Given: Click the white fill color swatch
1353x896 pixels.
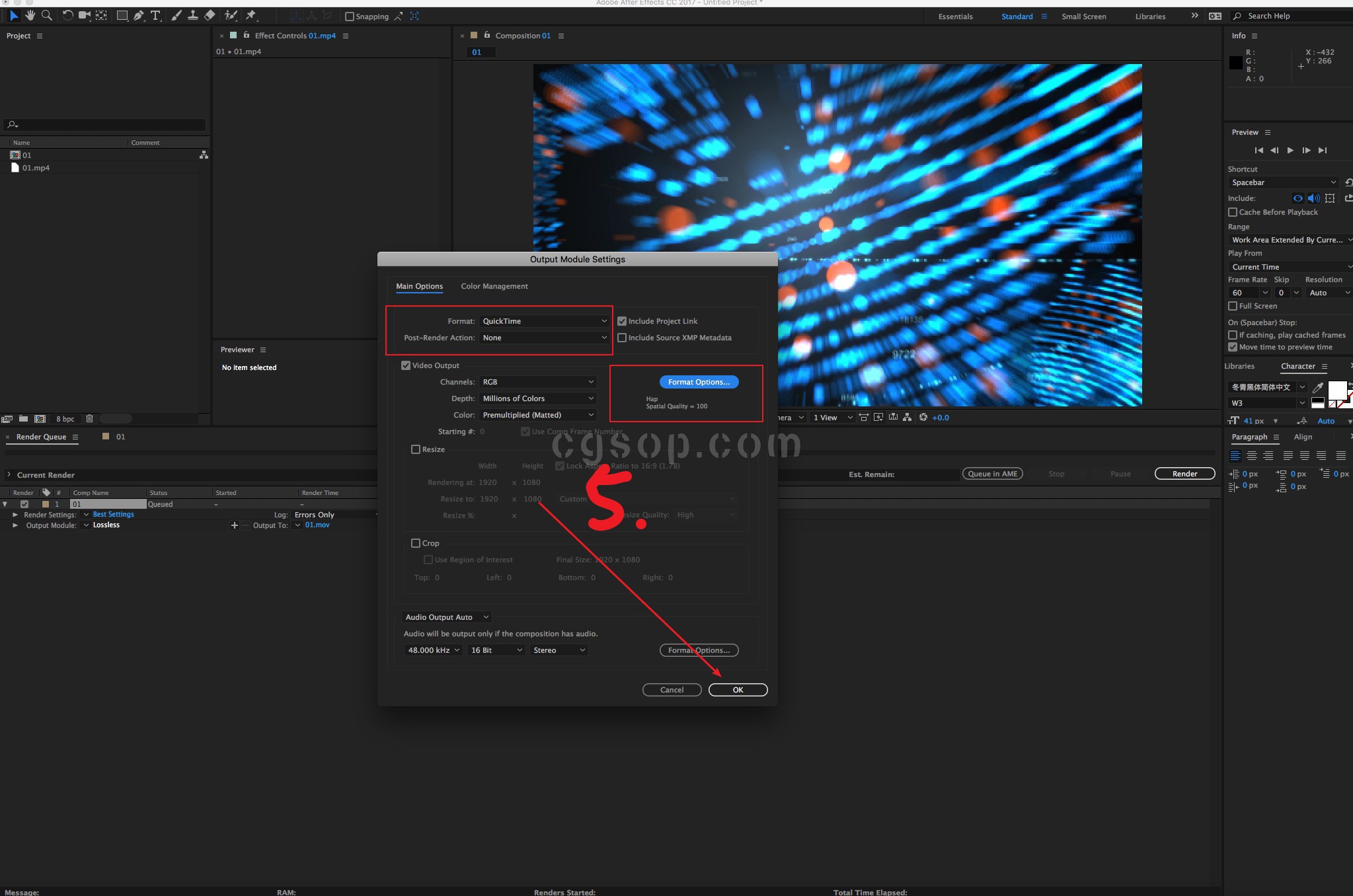Looking at the screenshot, I should click(x=1336, y=390).
